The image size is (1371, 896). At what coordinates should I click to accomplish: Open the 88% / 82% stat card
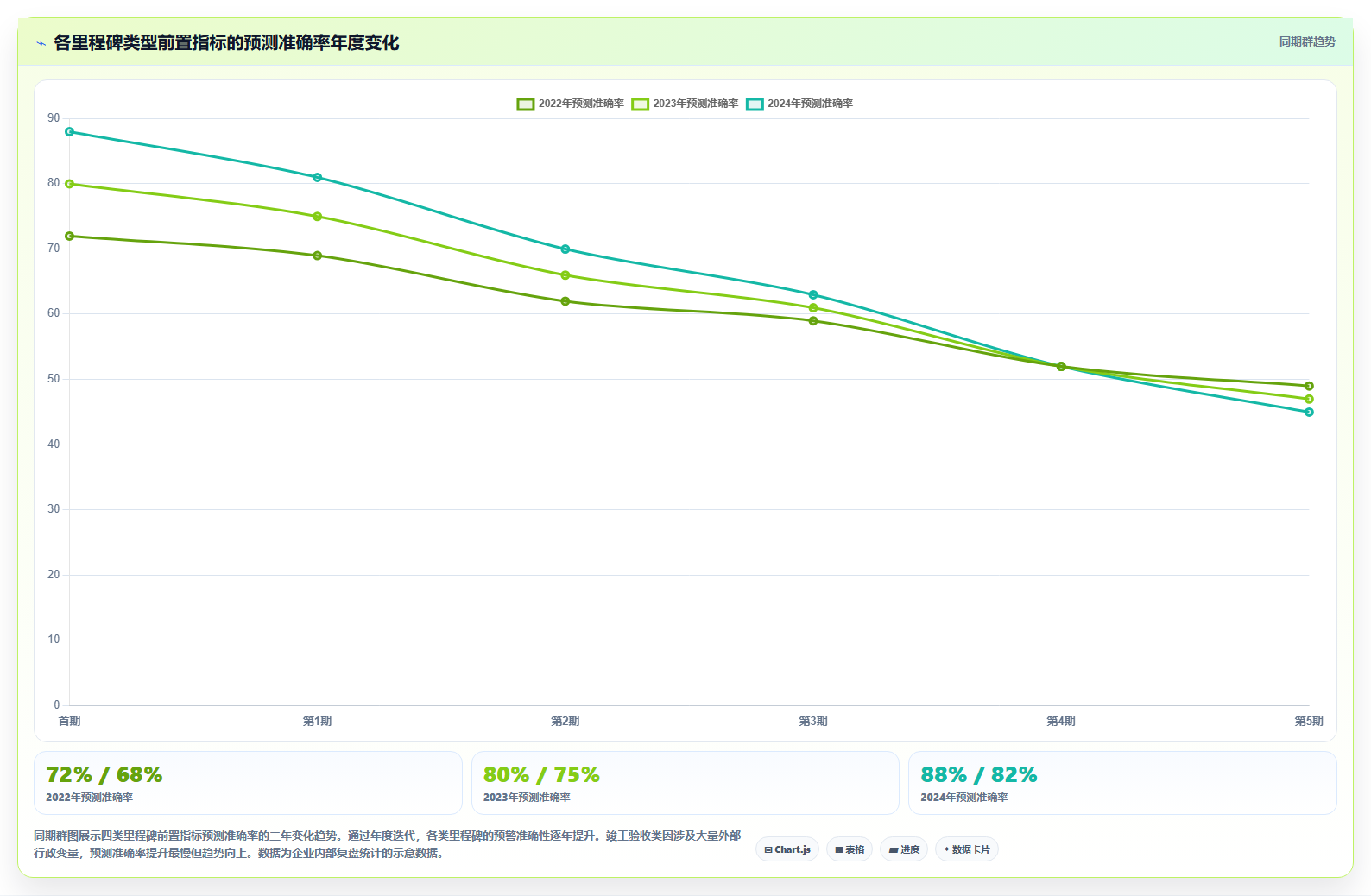1122,783
